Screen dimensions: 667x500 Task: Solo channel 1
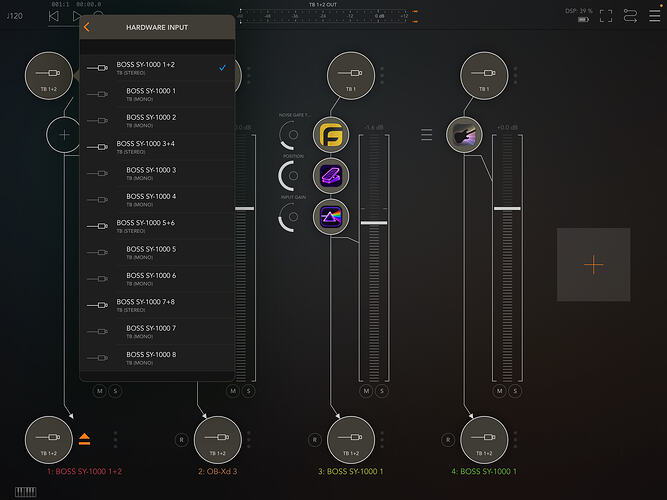pyautogui.click(x=115, y=391)
